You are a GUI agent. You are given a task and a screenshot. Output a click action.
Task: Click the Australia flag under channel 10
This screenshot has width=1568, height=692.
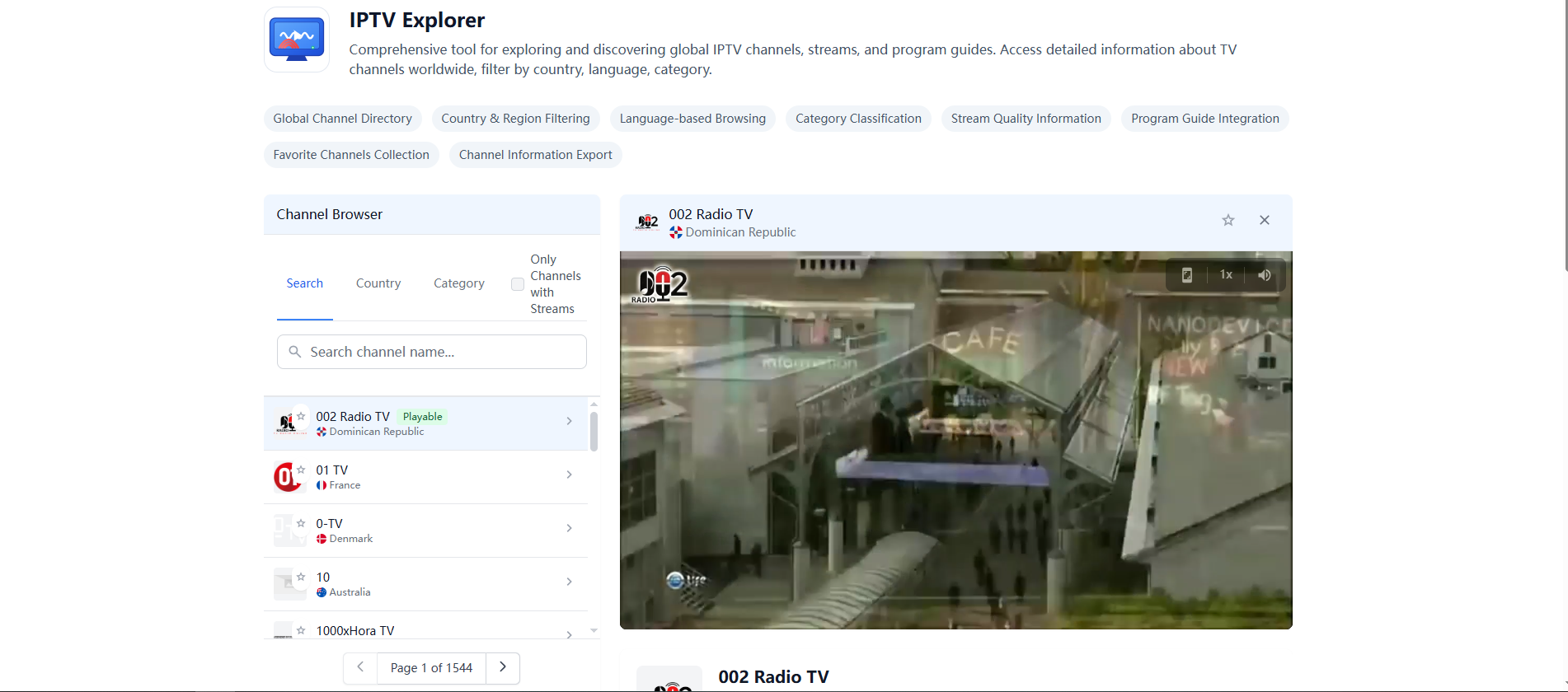(322, 592)
